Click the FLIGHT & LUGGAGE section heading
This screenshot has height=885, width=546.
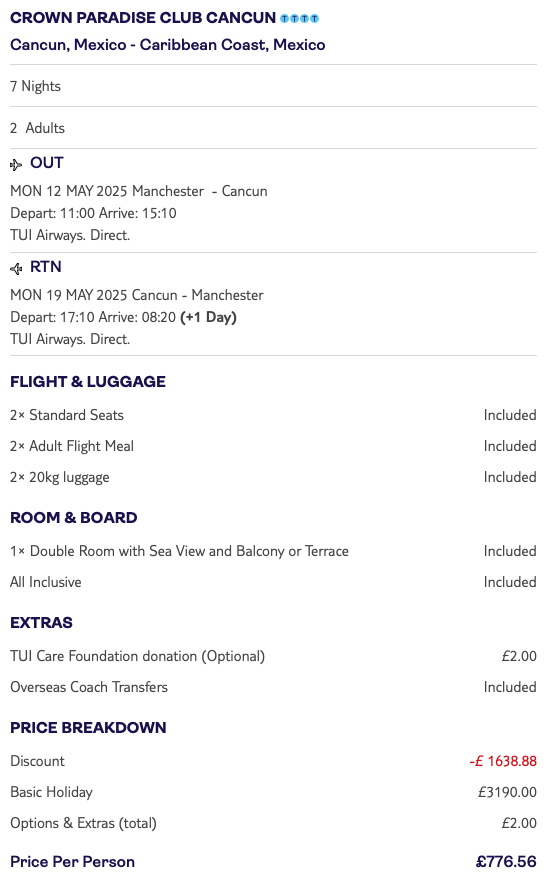click(x=88, y=382)
